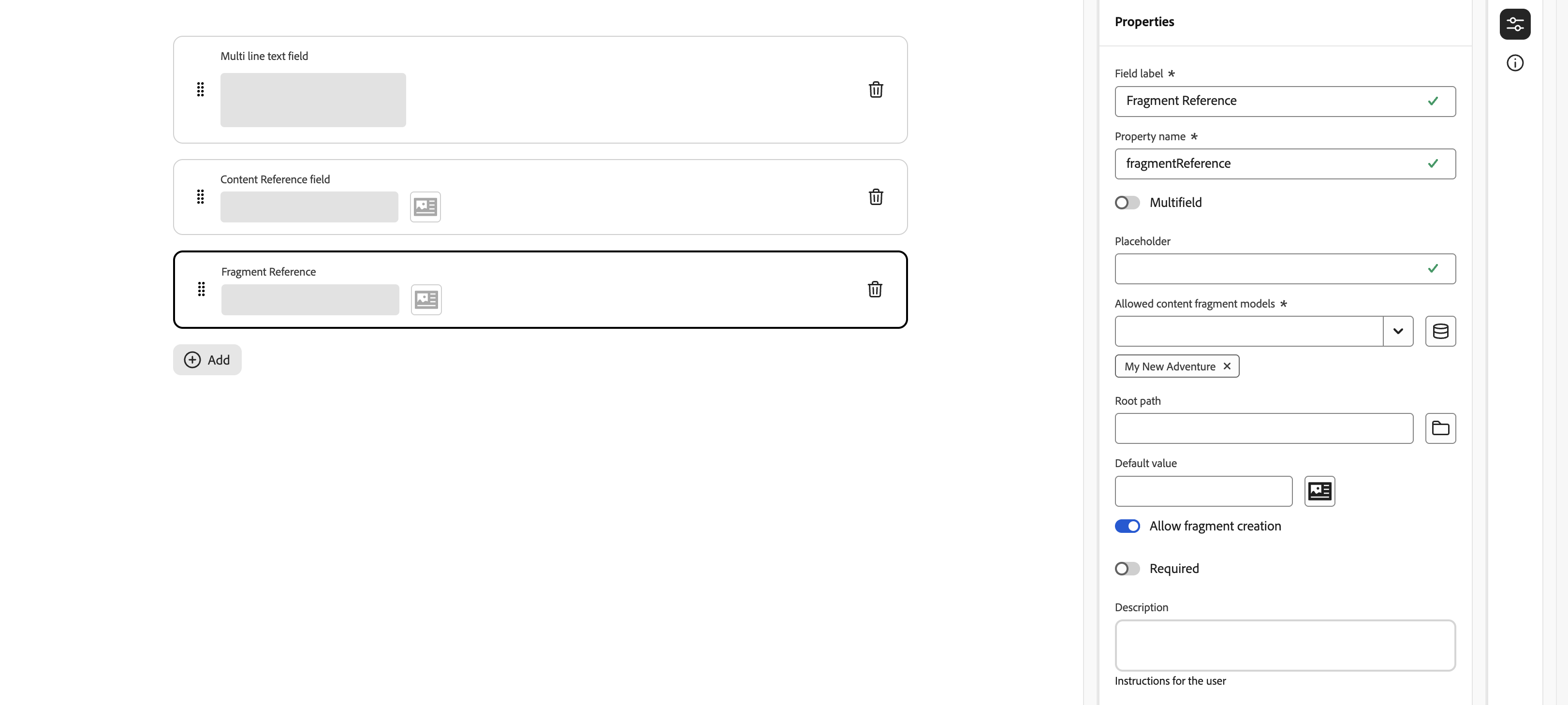
Task: Delete the Fragment Reference field
Action: [874, 289]
